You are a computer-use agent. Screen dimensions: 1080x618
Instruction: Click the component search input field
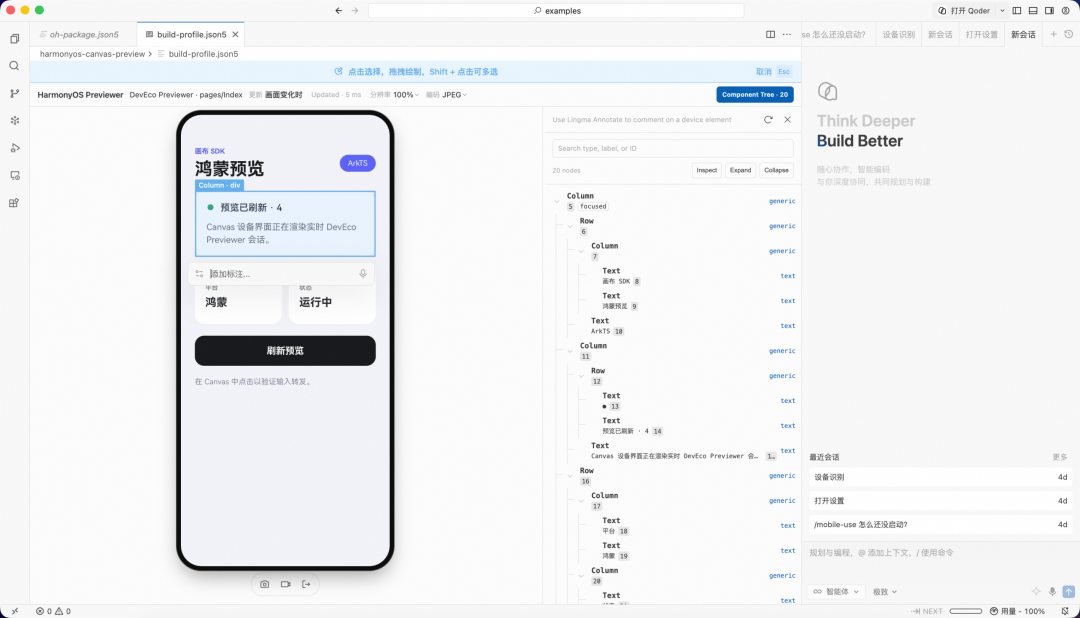pyautogui.click(x=673, y=148)
